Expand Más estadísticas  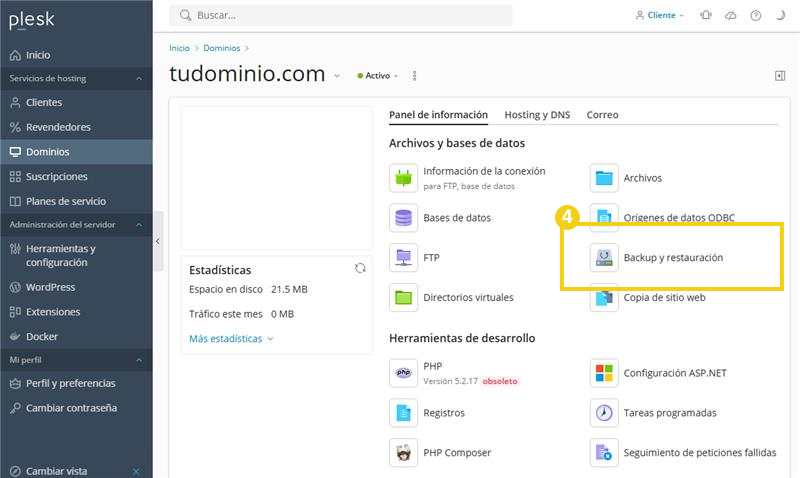tap(231, 339)
